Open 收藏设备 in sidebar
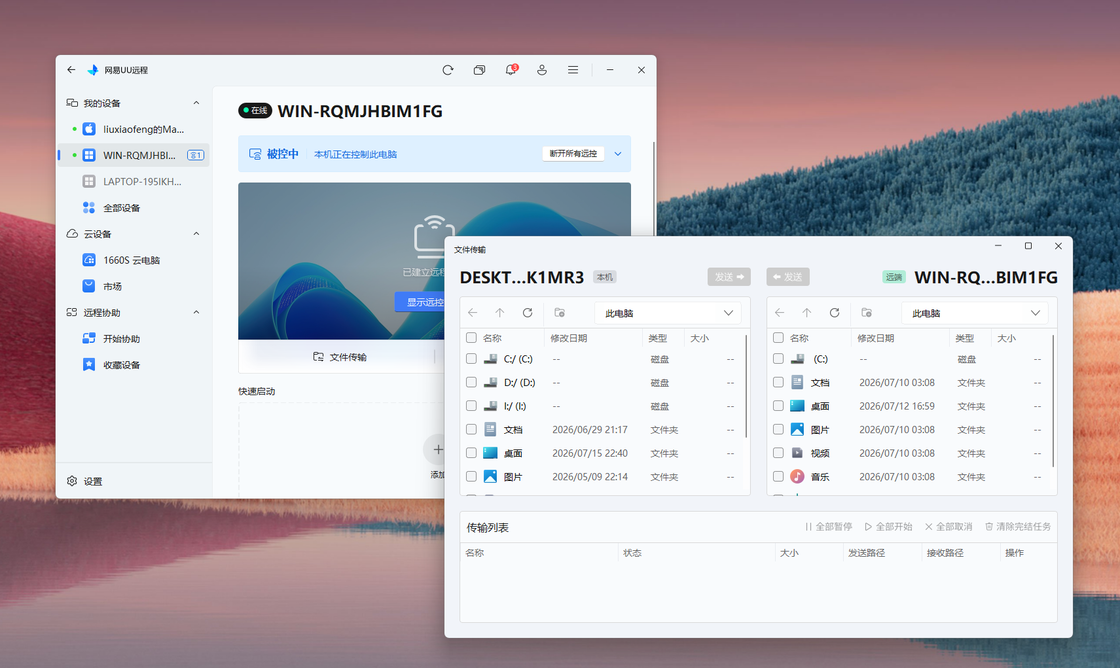This screenshot has height=668, width=1120. (x=133, y=365)
